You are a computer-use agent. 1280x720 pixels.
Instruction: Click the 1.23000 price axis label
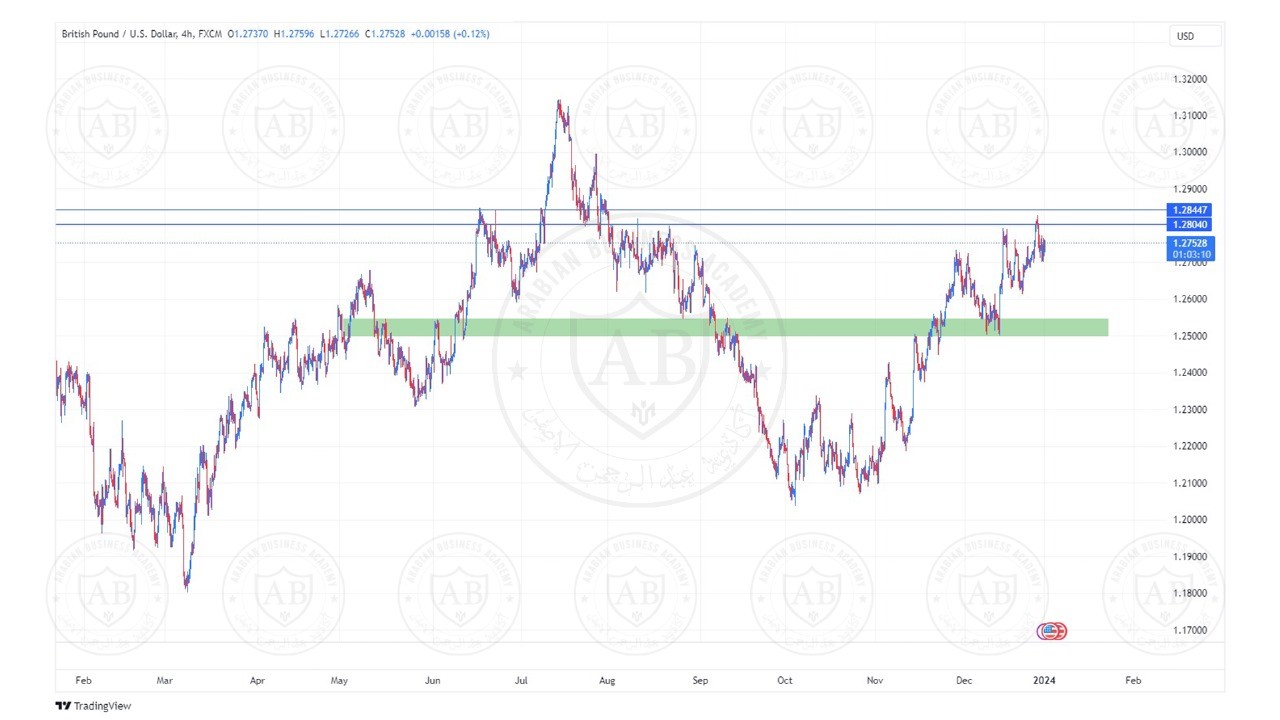(1189, 410)
